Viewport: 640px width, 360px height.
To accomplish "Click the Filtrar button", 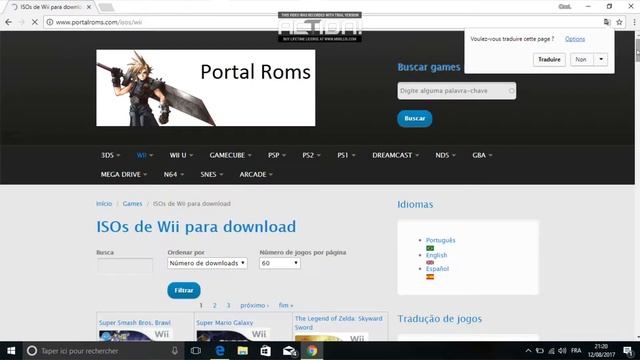I will (184, 290).
